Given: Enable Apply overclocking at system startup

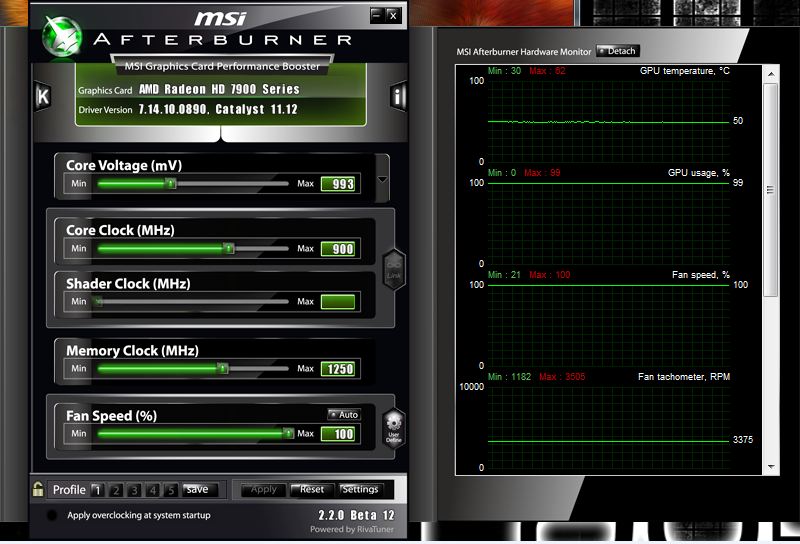Looking at the screenshot, I should [52, 515].
